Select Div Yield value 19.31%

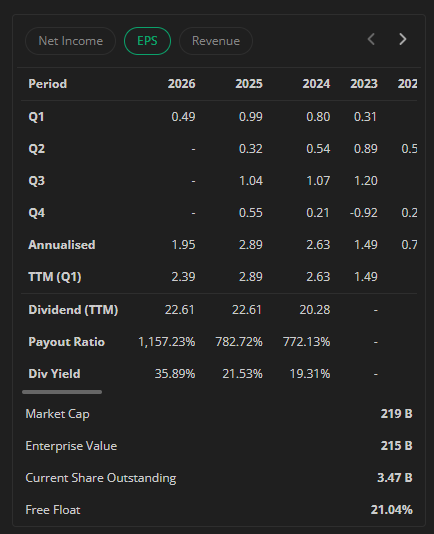pyautogui.click(x=310, y=374)
